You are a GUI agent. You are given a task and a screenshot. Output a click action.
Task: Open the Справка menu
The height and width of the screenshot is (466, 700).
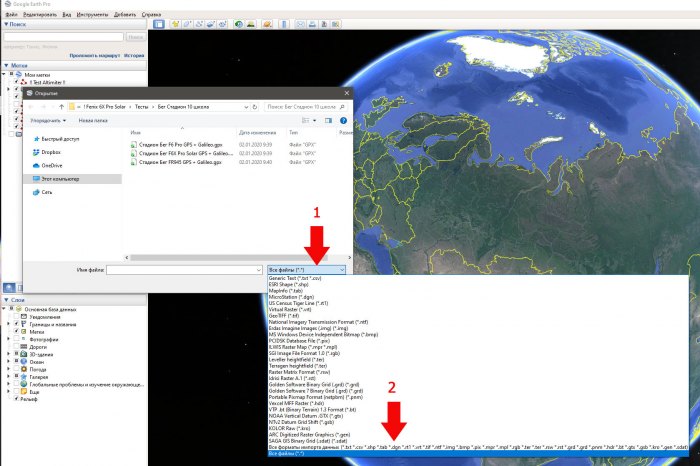click(x=151, y=15)
